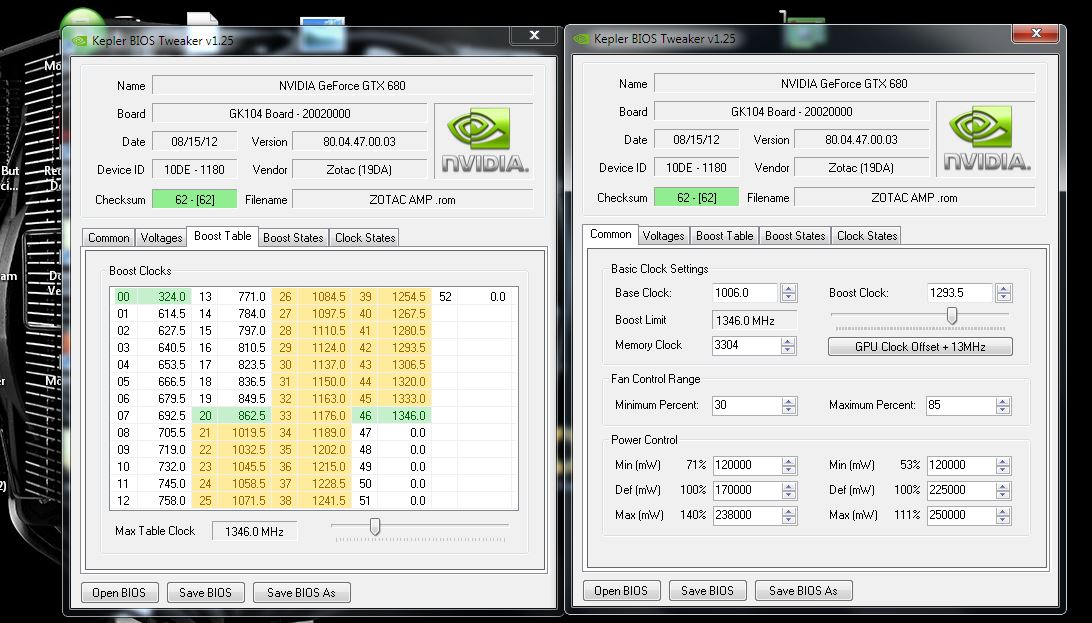The width and height of the screenshot is (1092, 623).
Task: Click NVIDIA logo in right window
Action: coord(985,139)
